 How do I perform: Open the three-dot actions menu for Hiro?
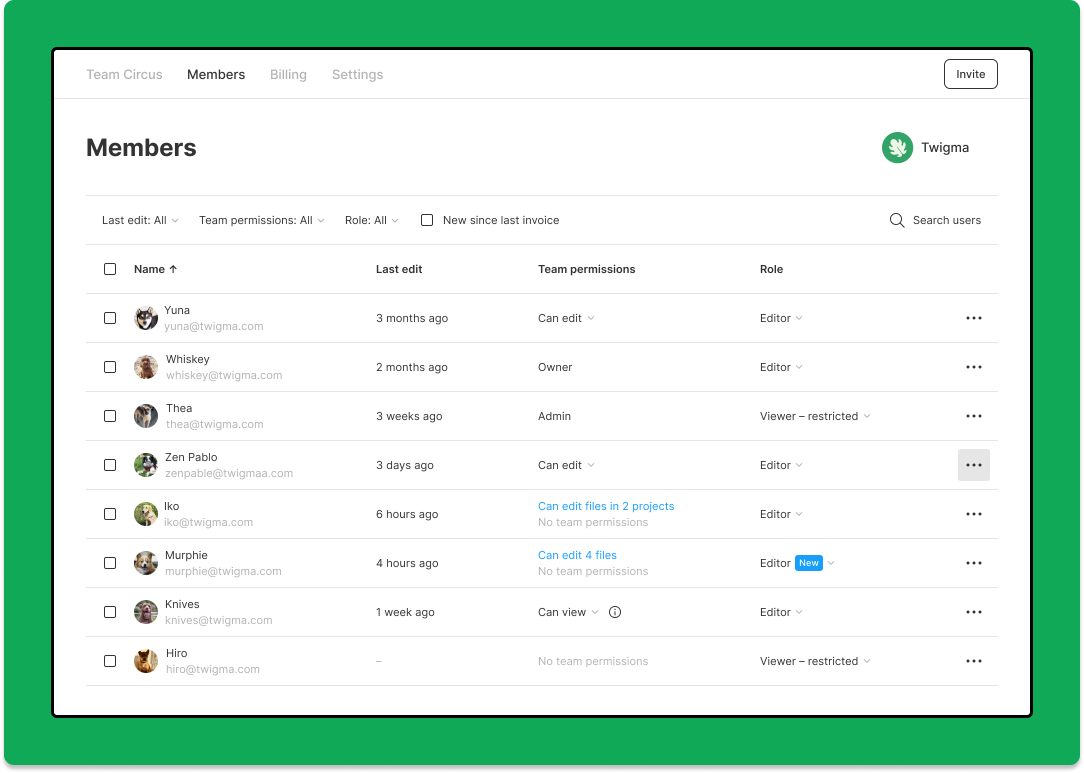tap(973, 661)
